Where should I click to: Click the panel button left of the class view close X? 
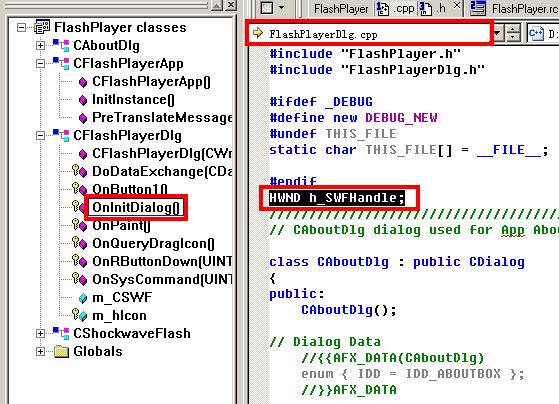coord(217,5)
